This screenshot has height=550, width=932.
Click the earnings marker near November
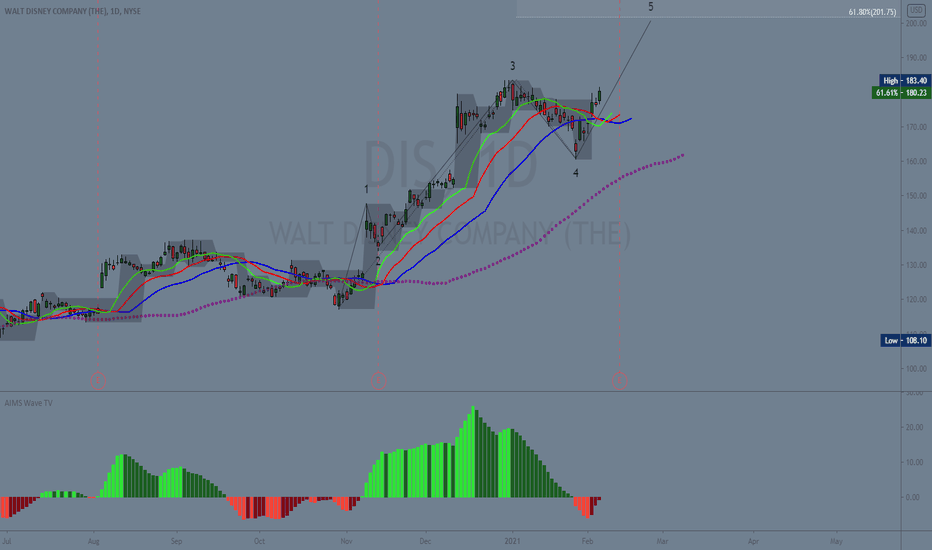point(378,381)
